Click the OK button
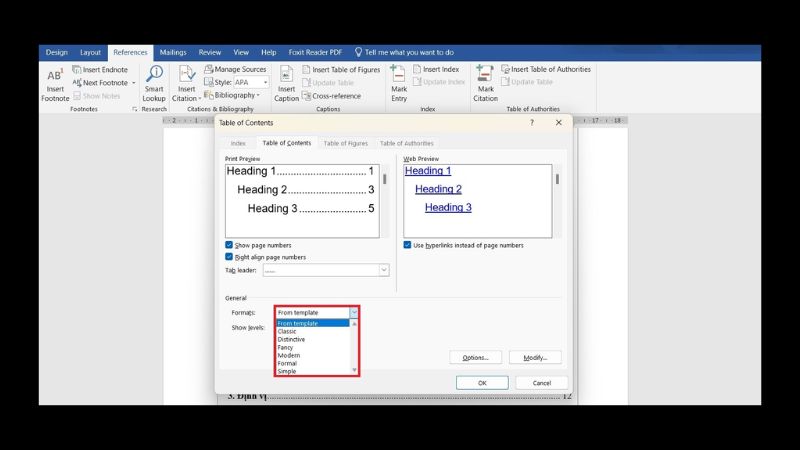Screen dimensions: 800x450 (482, 383)
